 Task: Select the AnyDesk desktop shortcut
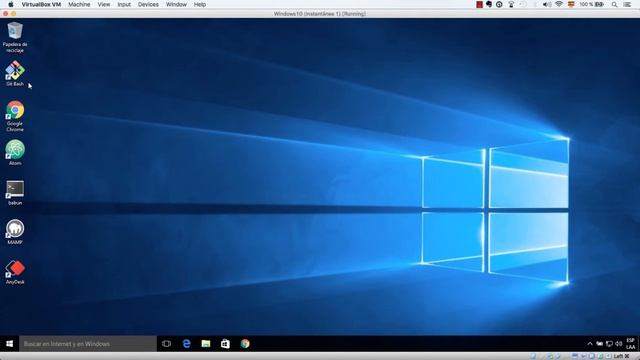pos(15,272)
